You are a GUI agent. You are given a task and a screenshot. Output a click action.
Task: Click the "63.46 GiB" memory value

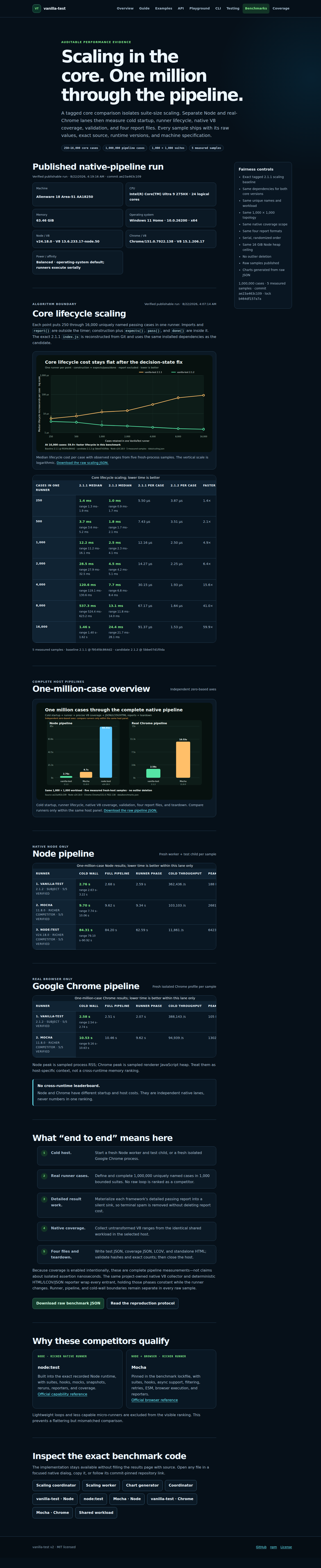coord(45,220)
